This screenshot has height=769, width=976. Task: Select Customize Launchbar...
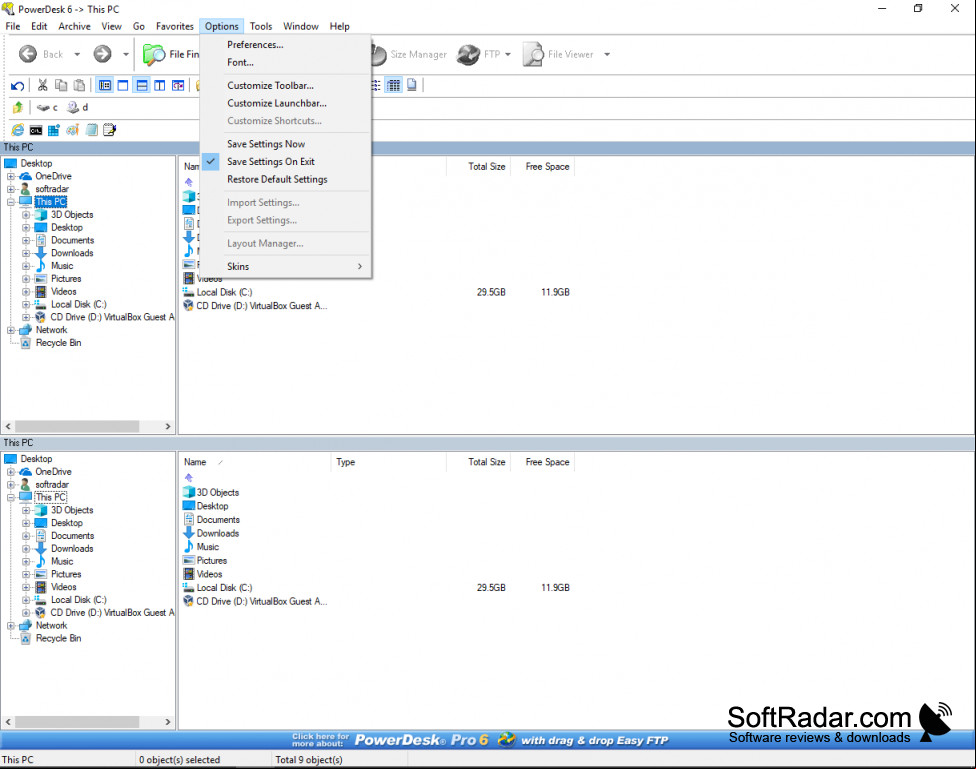tap(276, 103)
